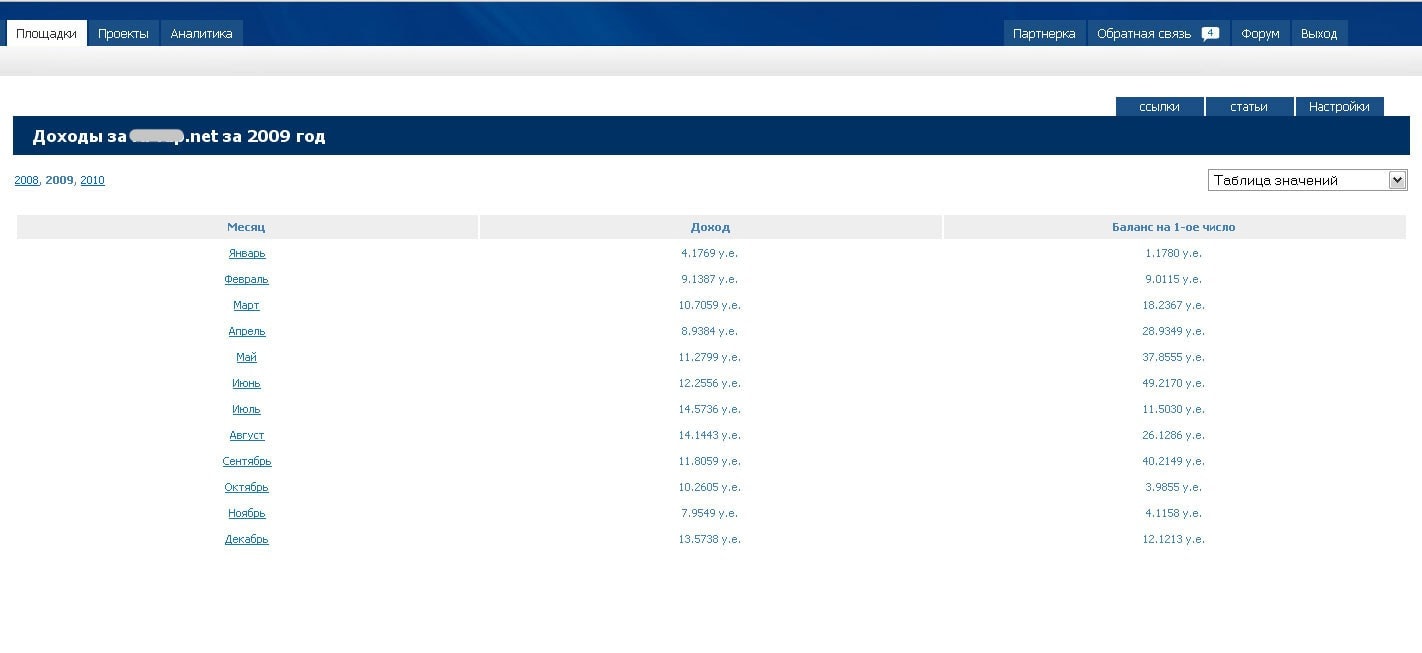Select income value 7.9549 у.е.
The image size is (1422, 653).
tap(710, 513)
